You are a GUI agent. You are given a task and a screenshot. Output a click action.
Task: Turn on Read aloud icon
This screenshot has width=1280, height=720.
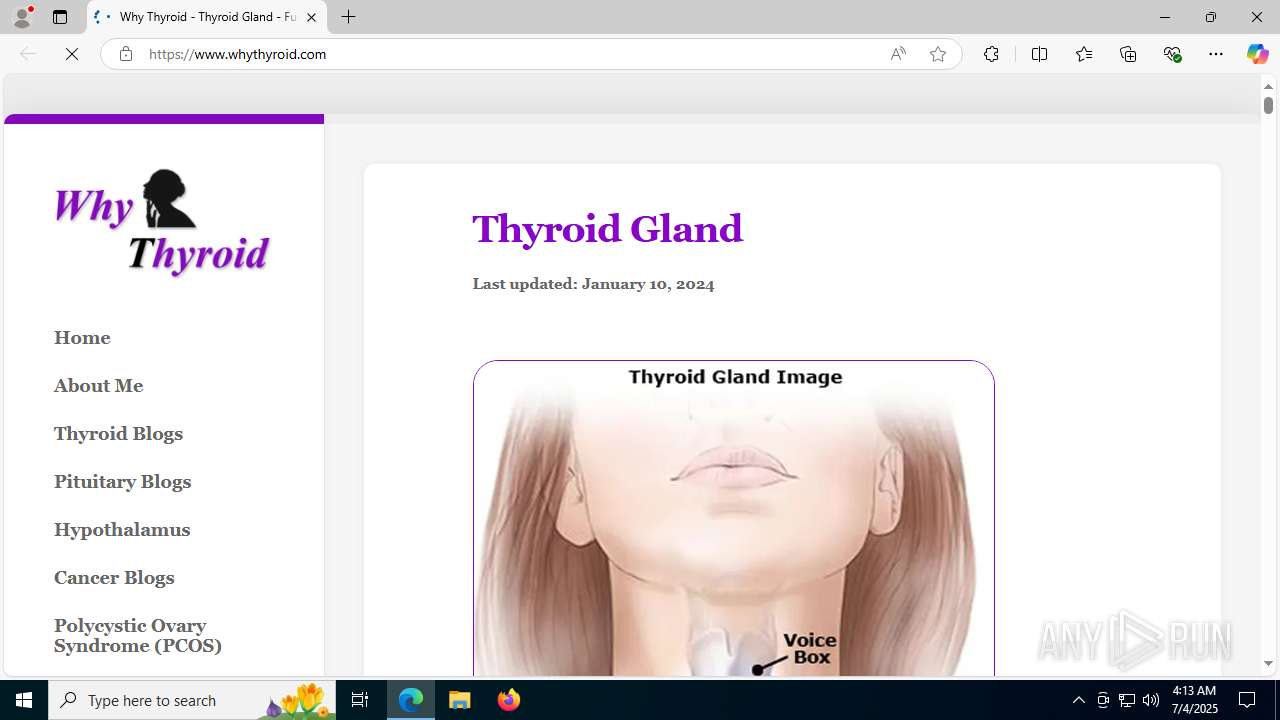tap(898, 54)
